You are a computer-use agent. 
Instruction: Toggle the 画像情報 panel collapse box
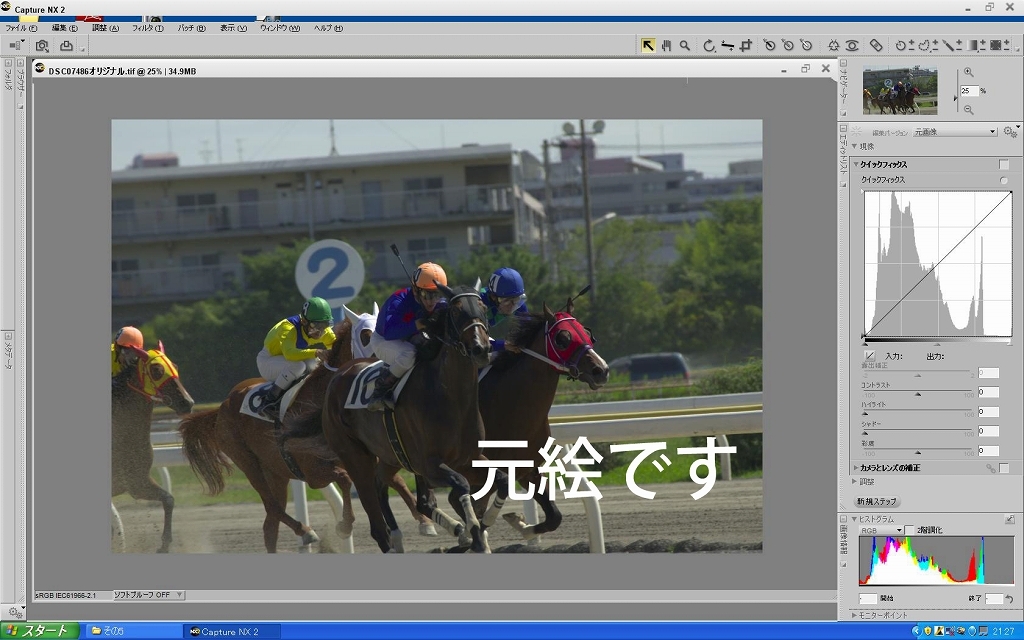(x=843, y=519)
